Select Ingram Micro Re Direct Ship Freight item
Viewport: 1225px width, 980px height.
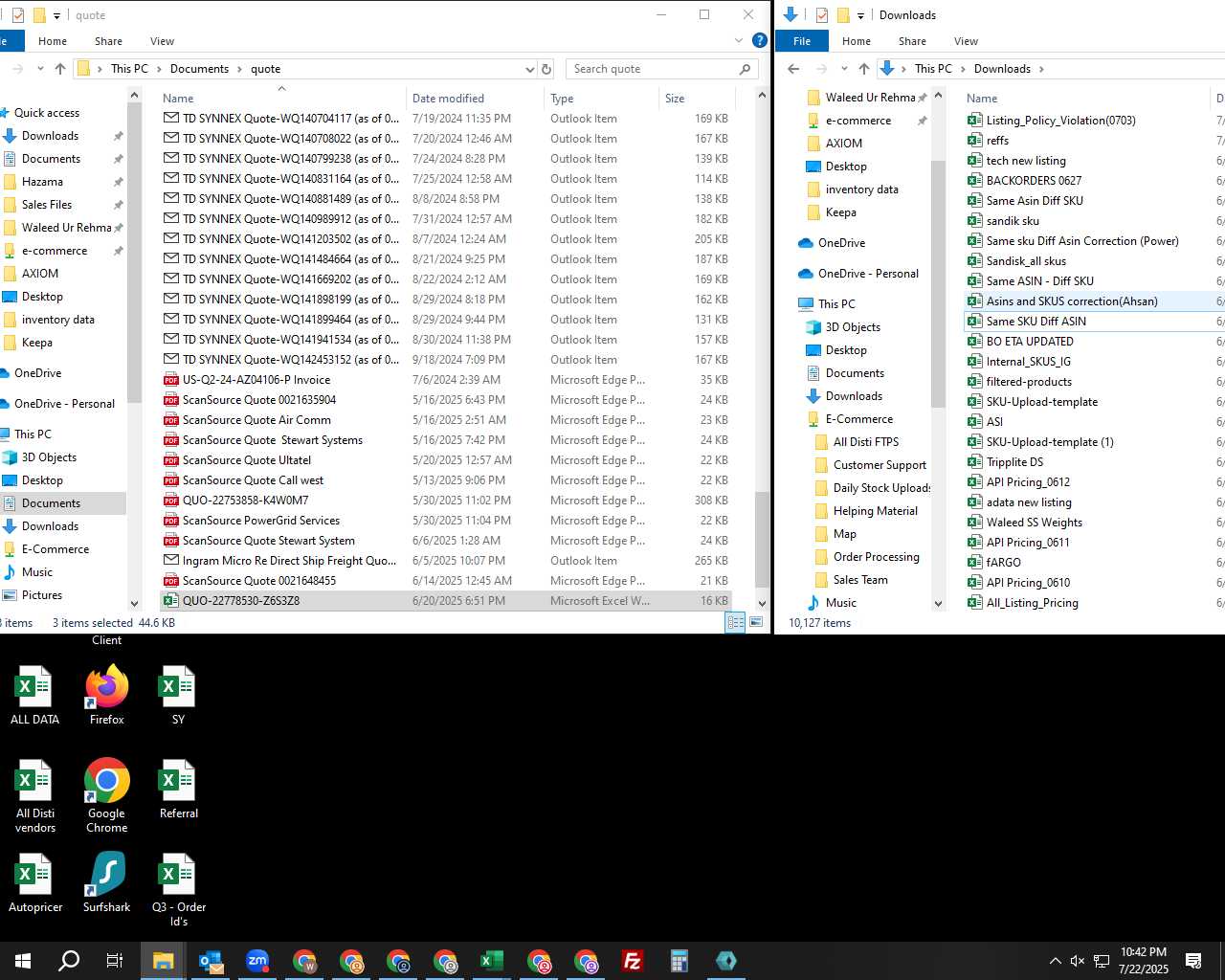tap(445, 561)
